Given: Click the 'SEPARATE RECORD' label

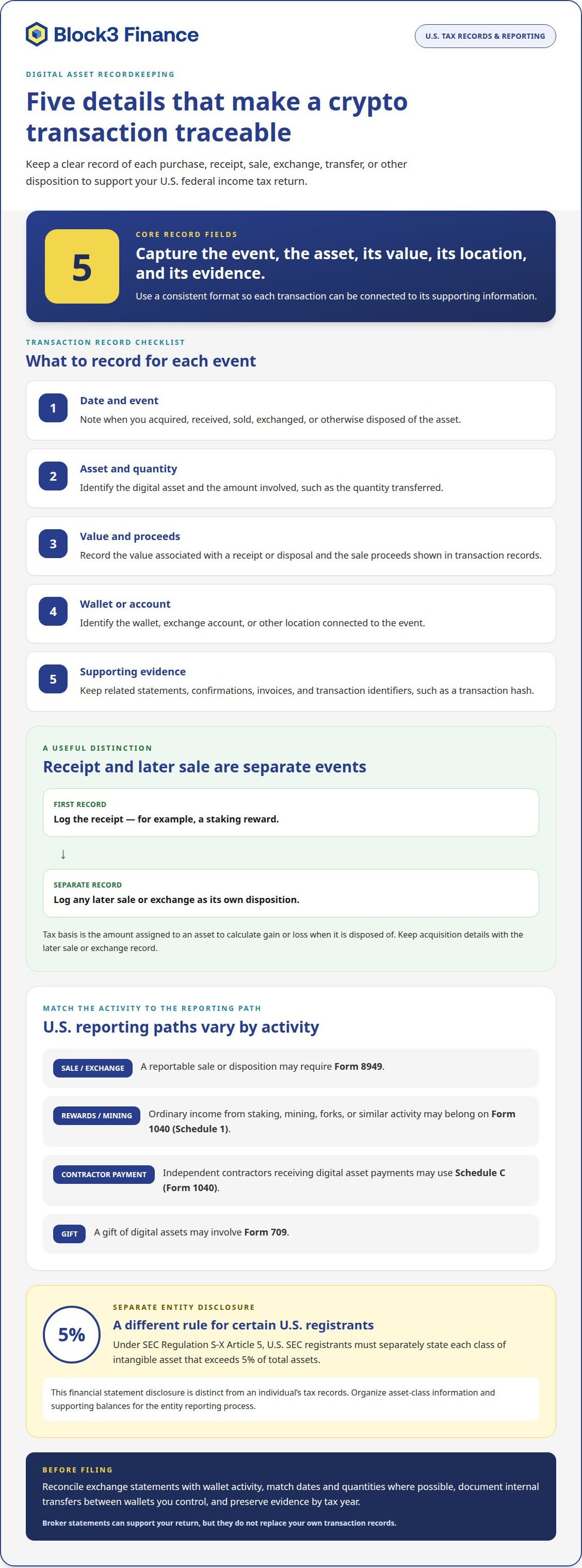Looking at the screenshot, I should point(88,884).
